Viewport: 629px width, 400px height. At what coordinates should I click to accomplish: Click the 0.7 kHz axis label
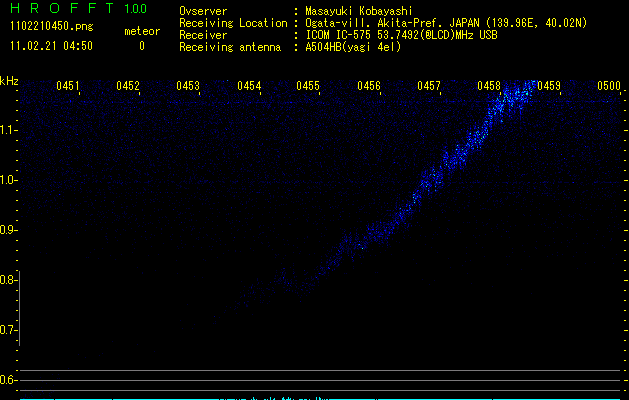[x=8, y=330]
